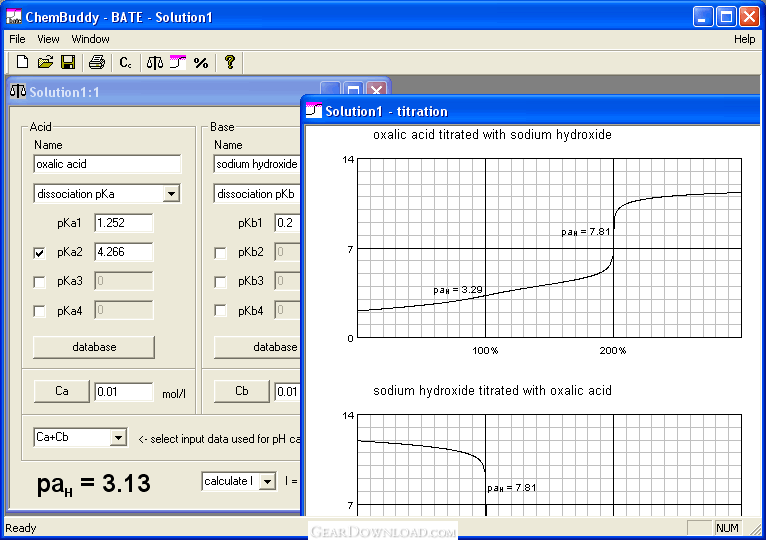Screen dimensions: 766x540
Task: Click the 200% axis label
Action: 613,351
